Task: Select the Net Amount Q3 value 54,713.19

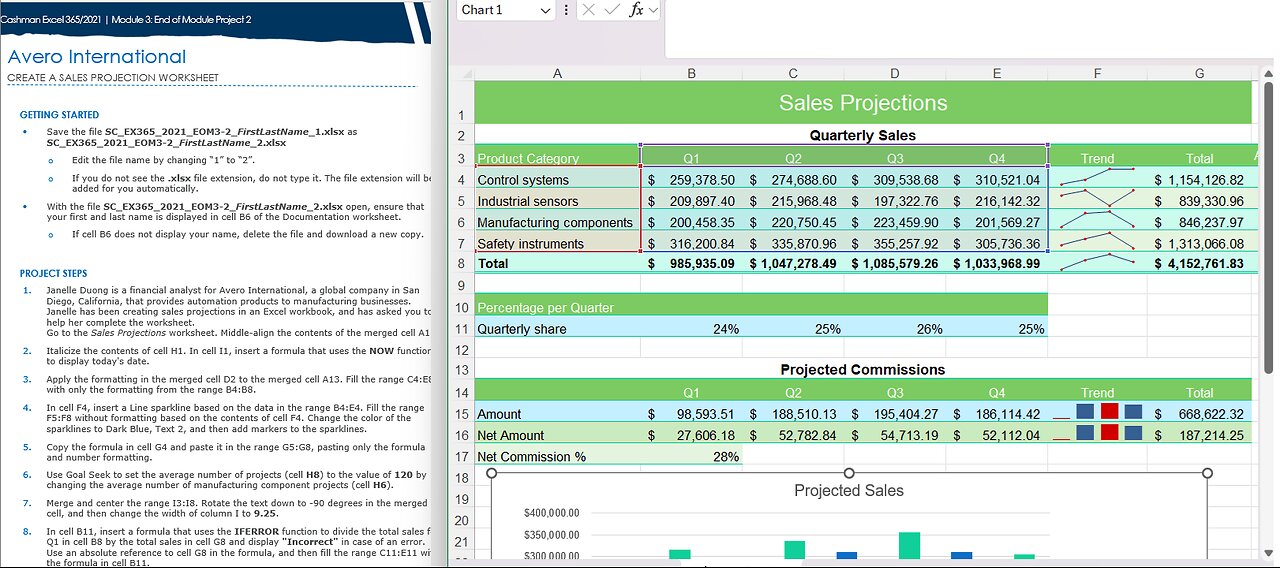Action: pos(895,435)
